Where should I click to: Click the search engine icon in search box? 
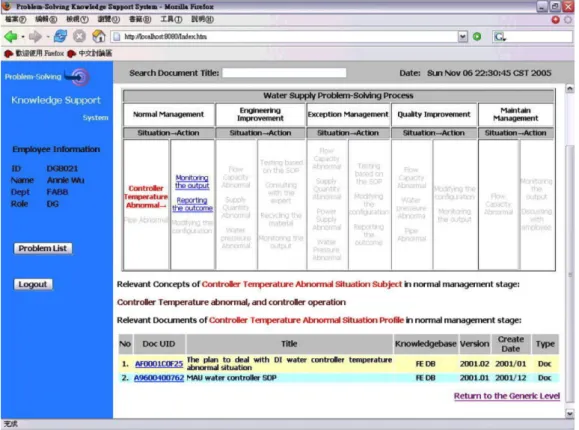click(x=500, y=37)
